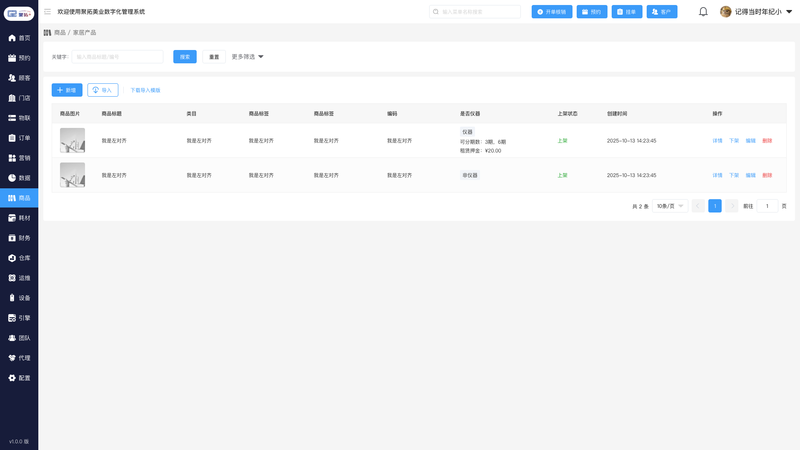The width and height of the screenshot is (800, 450).
Task: Go to previous page arrow
Action: pyautogui.click(x=698, y=206)
